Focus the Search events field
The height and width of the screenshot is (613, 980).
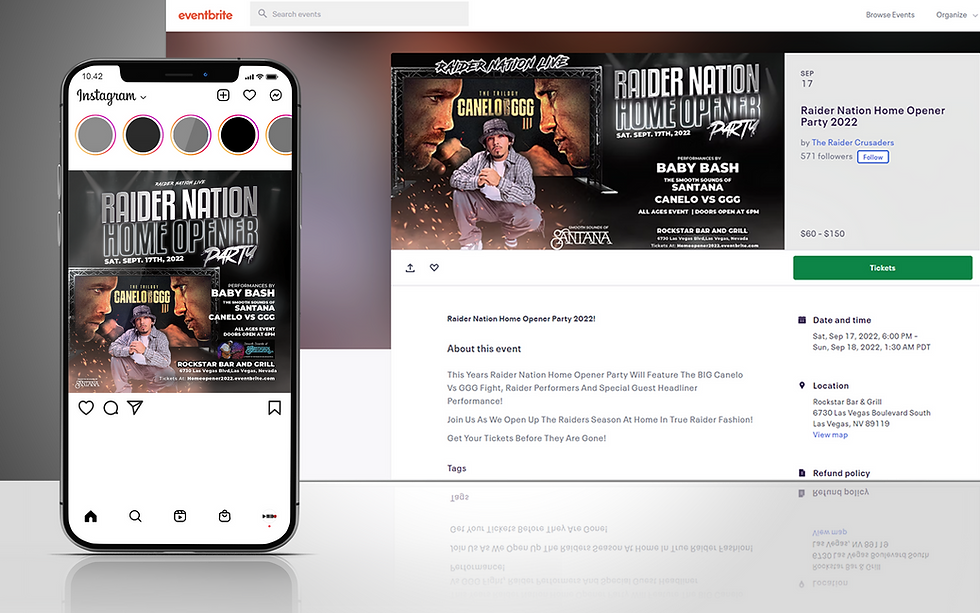point(359,14)
